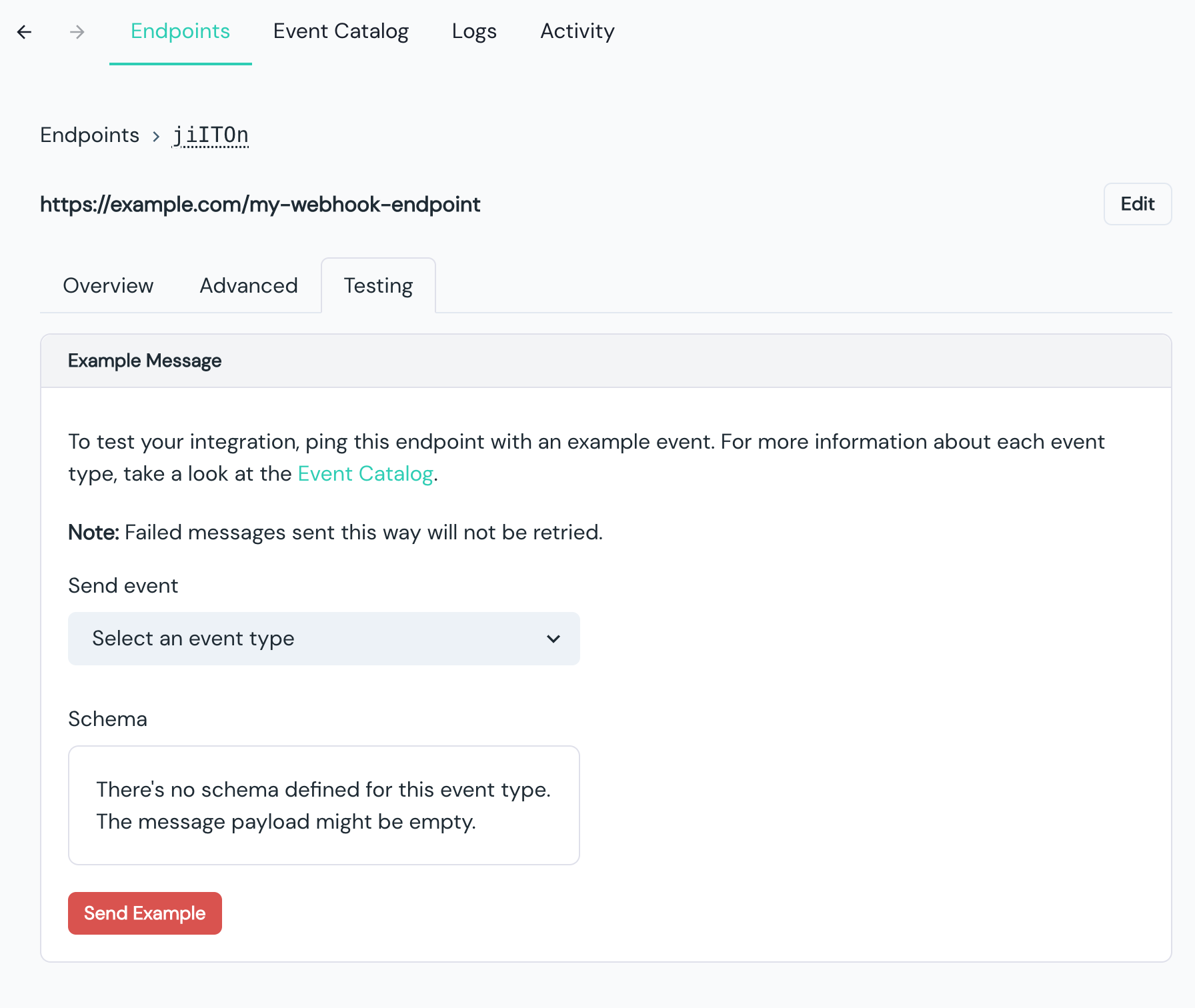Click the breadcrumb chevron separator

(x=156, y=137)
